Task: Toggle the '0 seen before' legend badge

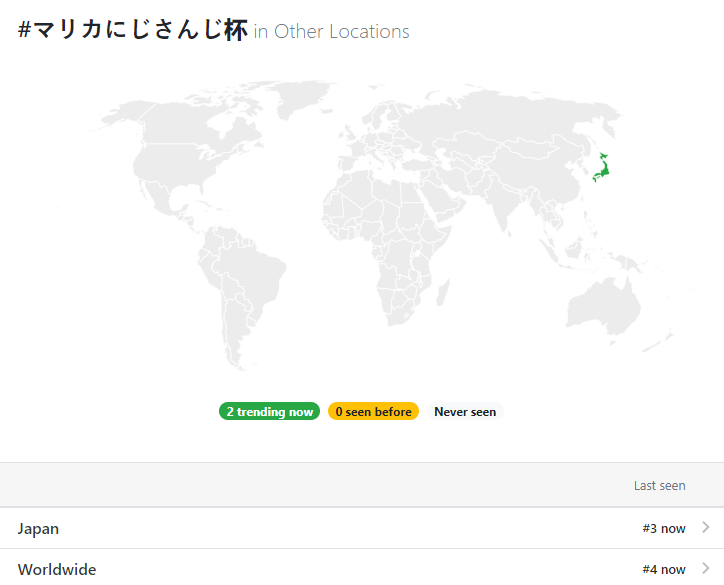Action: click(x=373, y=411)
